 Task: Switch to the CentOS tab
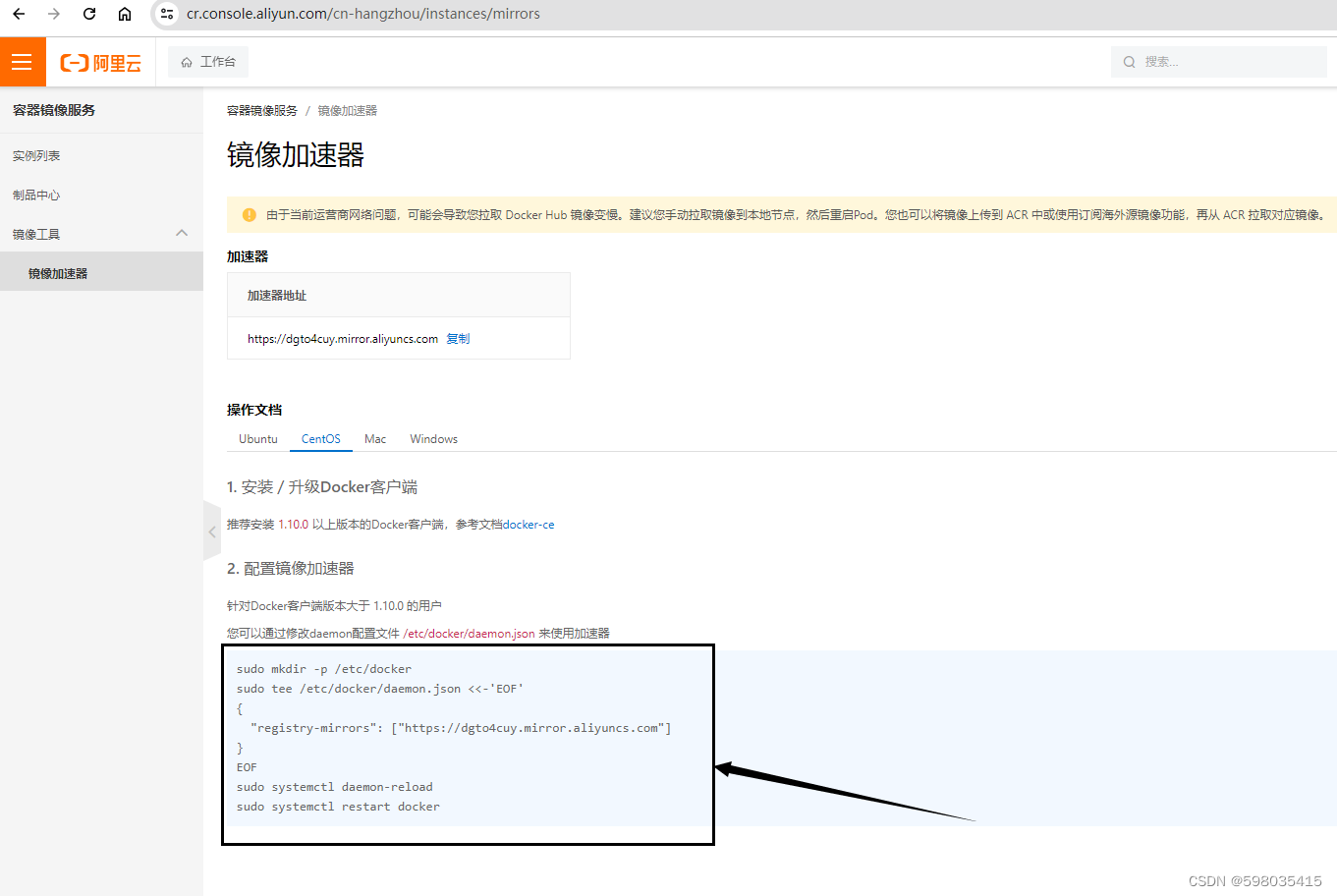point(321,439)
